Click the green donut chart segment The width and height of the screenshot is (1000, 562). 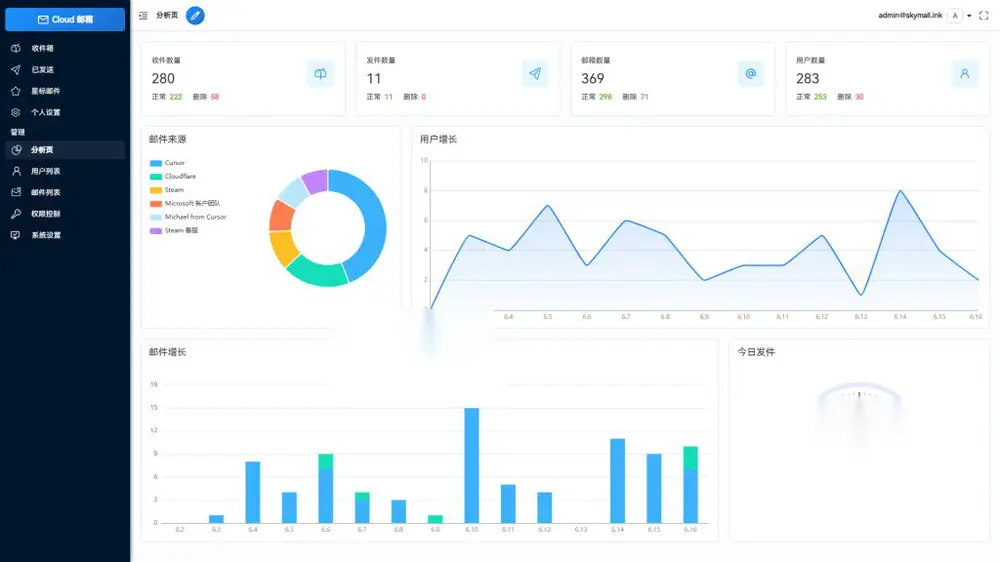[318, 273]
